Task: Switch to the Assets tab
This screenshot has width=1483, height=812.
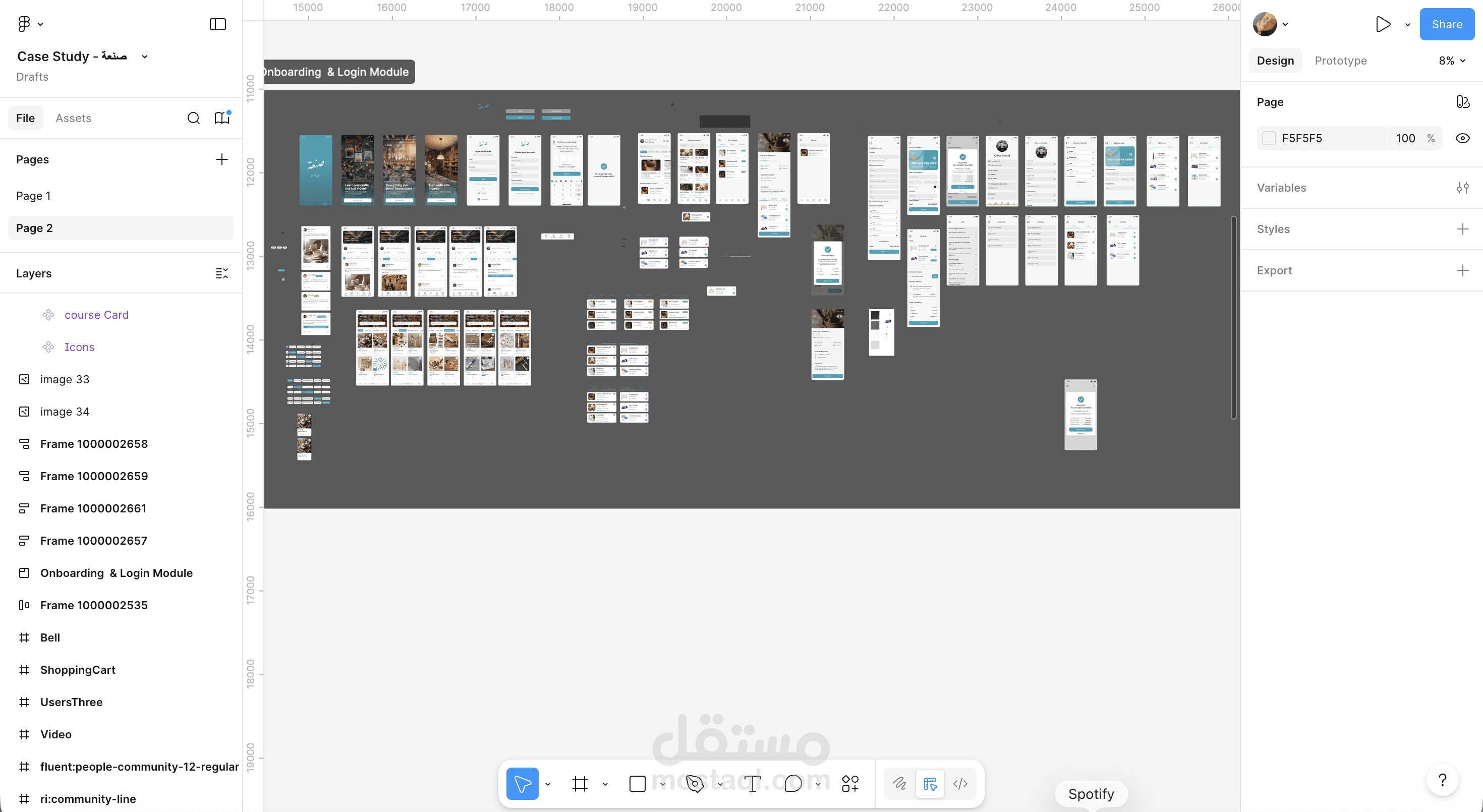Action: click(x=73, y=118)
